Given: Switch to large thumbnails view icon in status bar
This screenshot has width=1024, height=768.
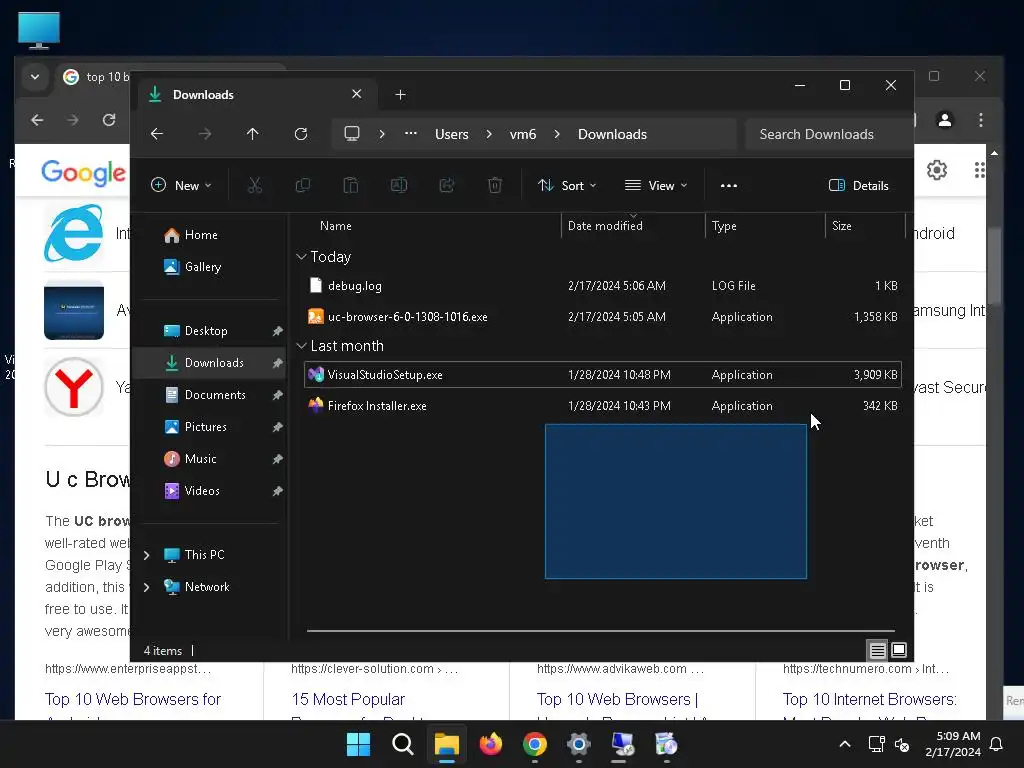Looking at the screenshot, I should [x=899, y=650].
